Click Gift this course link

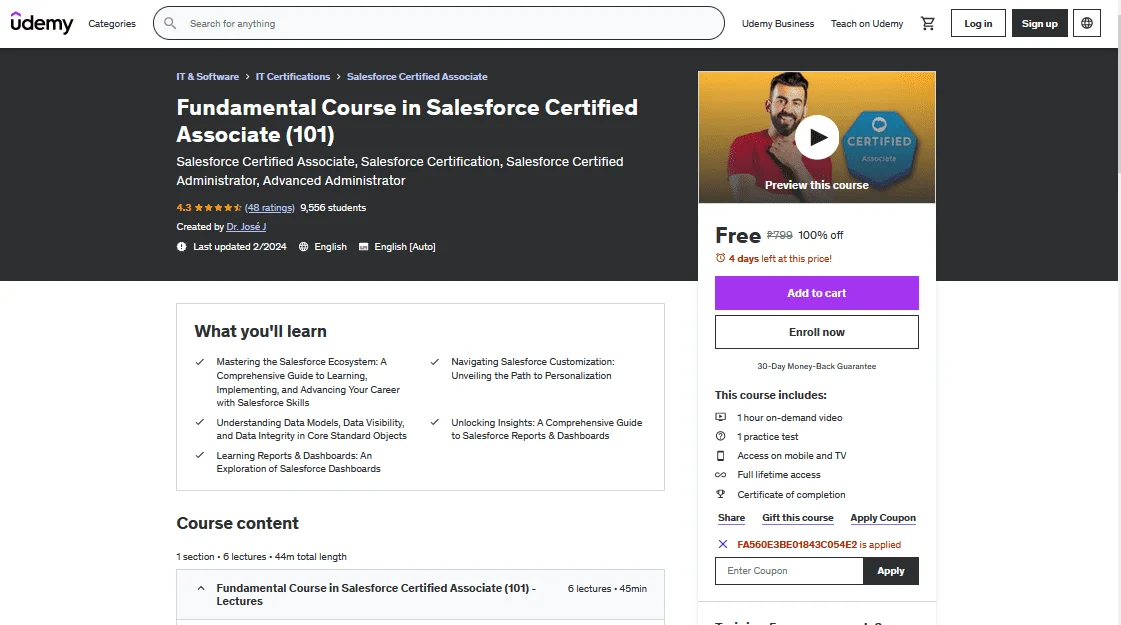(798, 518)
